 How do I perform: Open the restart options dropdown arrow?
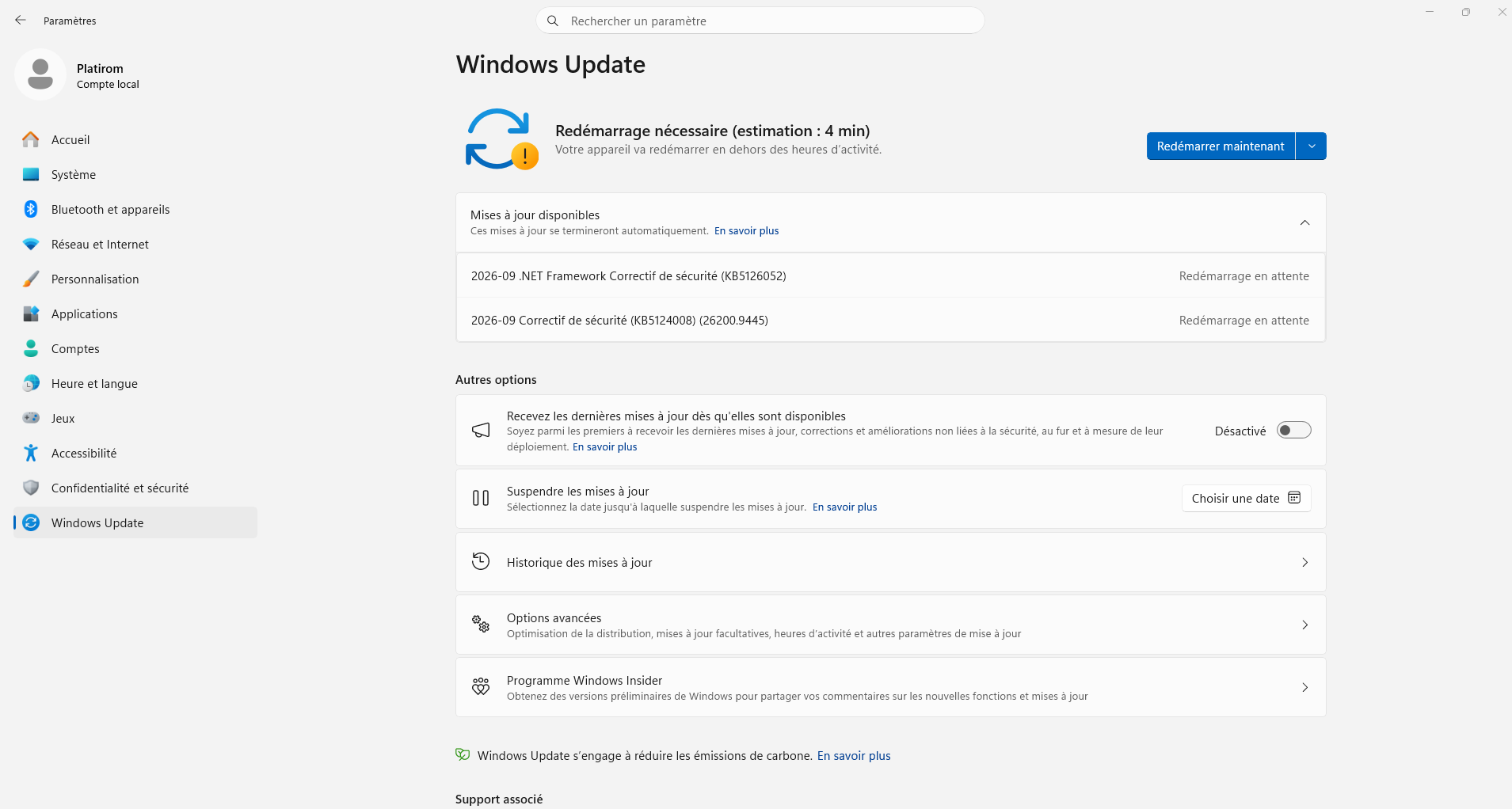[x=1312, y=146]
